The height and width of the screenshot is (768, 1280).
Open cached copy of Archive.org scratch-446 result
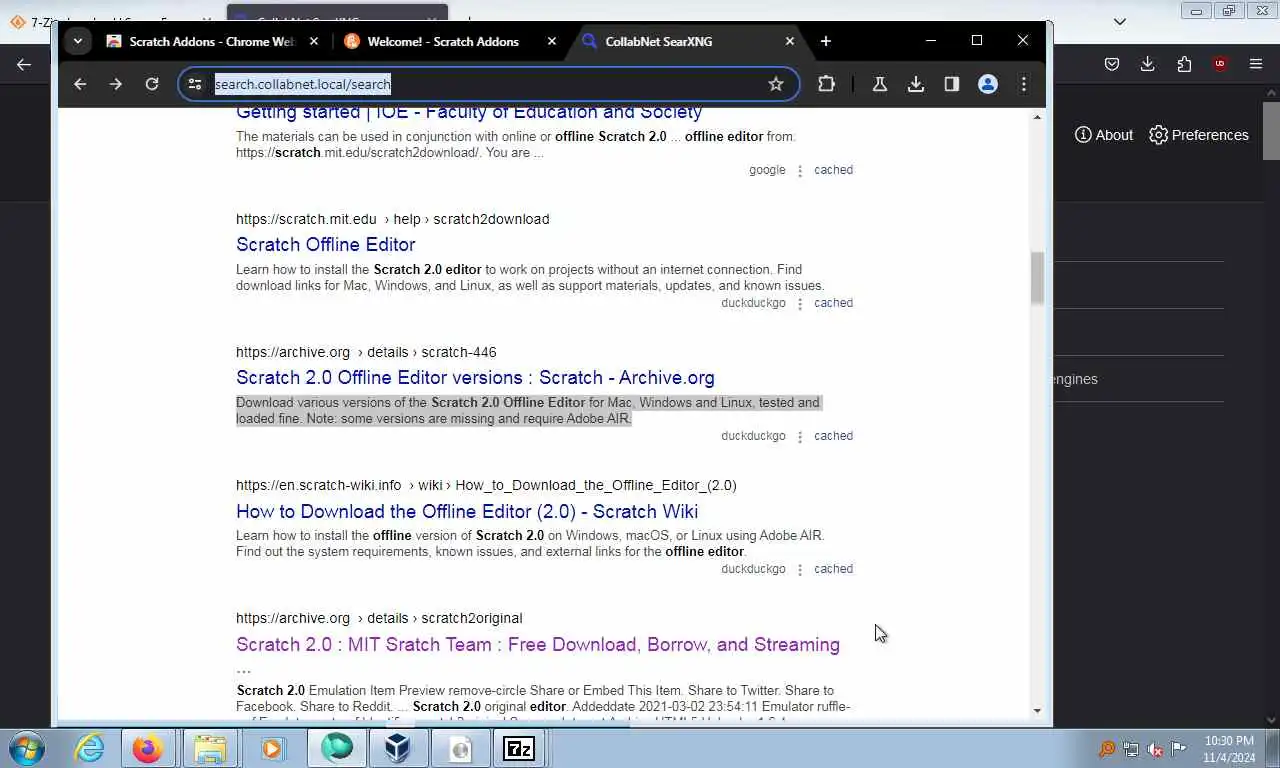tap(833, 436)
